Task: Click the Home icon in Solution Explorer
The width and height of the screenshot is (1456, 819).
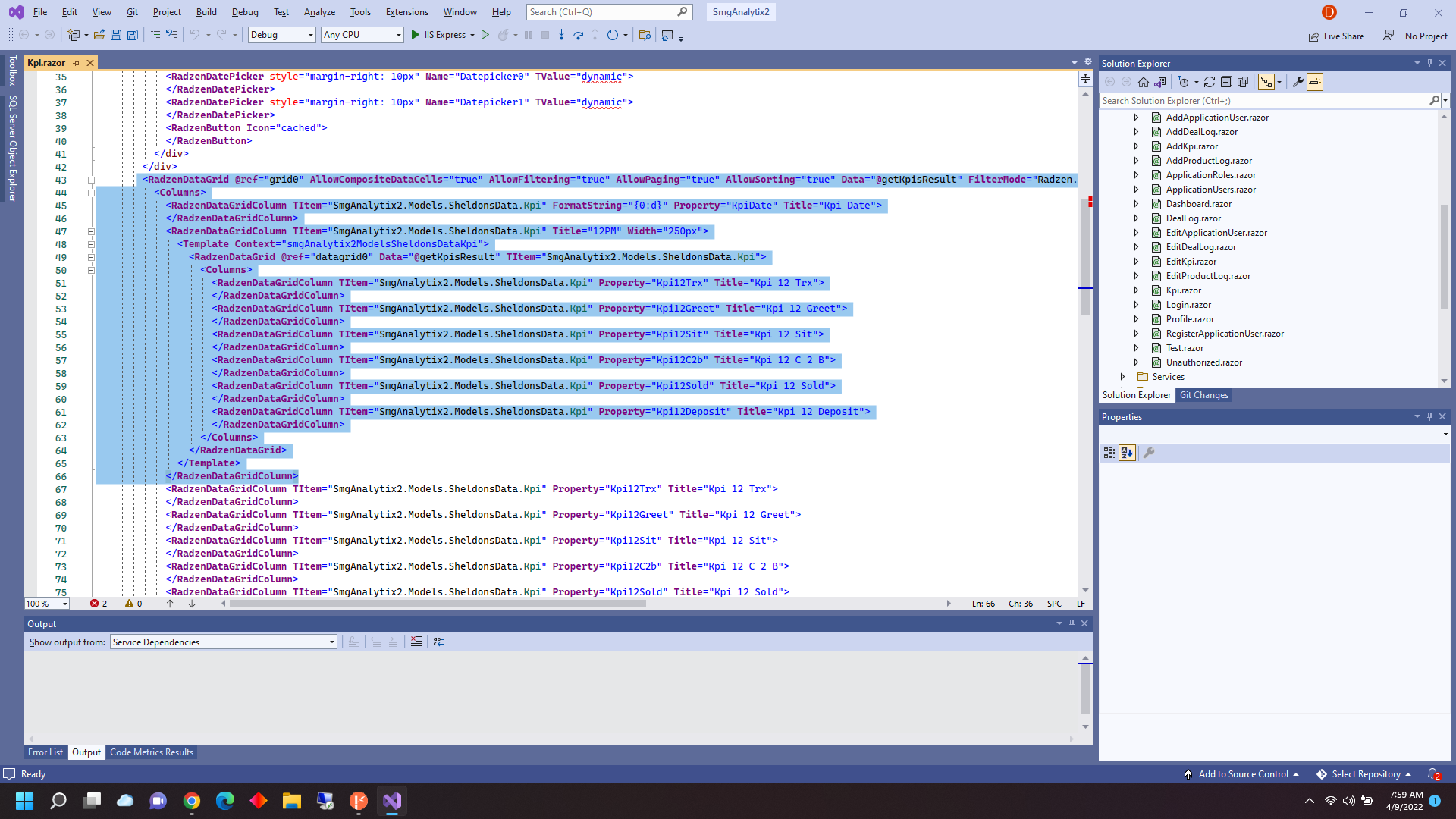Action: [1144, 82]
